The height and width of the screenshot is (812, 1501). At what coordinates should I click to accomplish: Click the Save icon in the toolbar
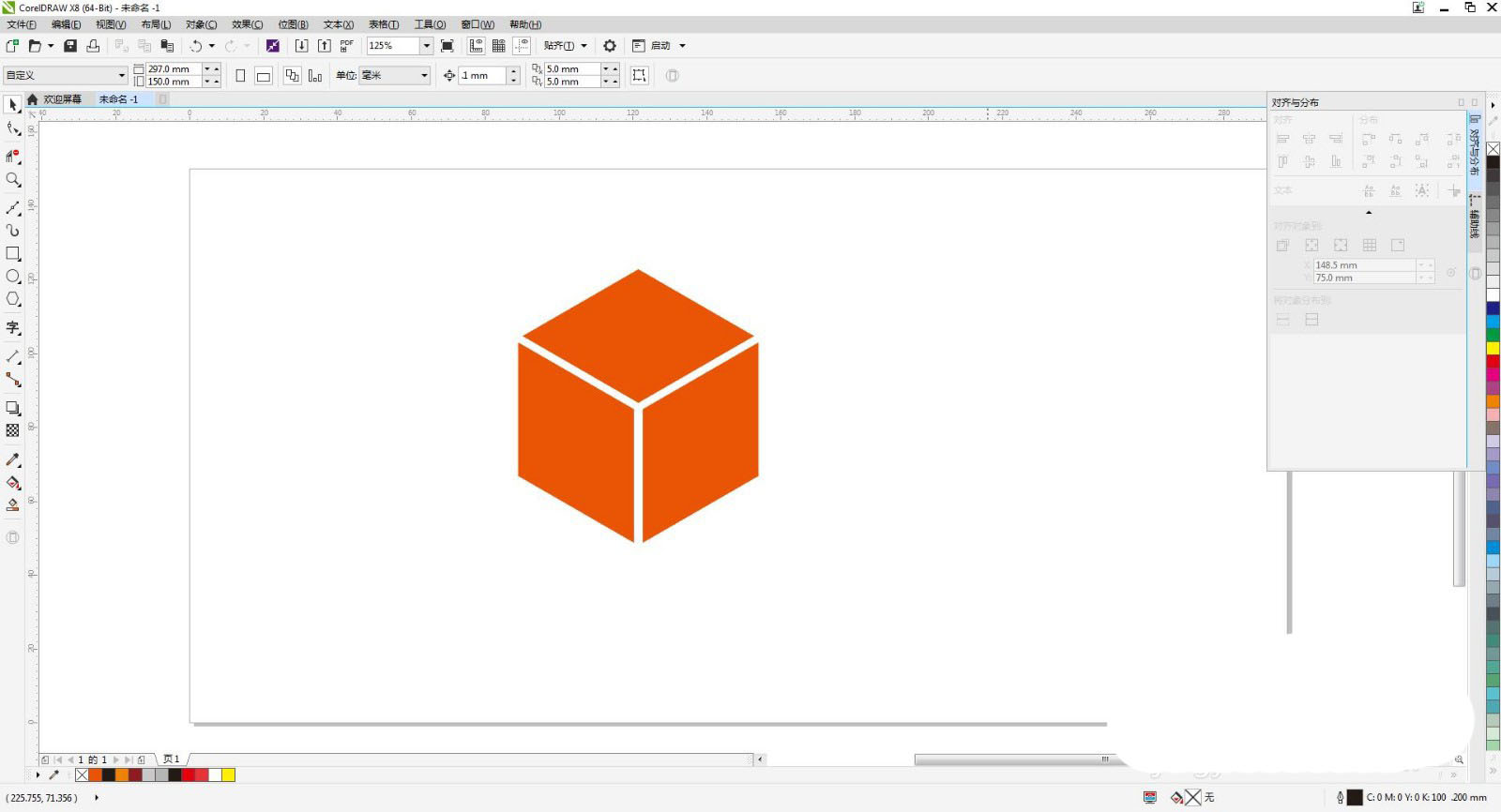(x=70, y=46)
